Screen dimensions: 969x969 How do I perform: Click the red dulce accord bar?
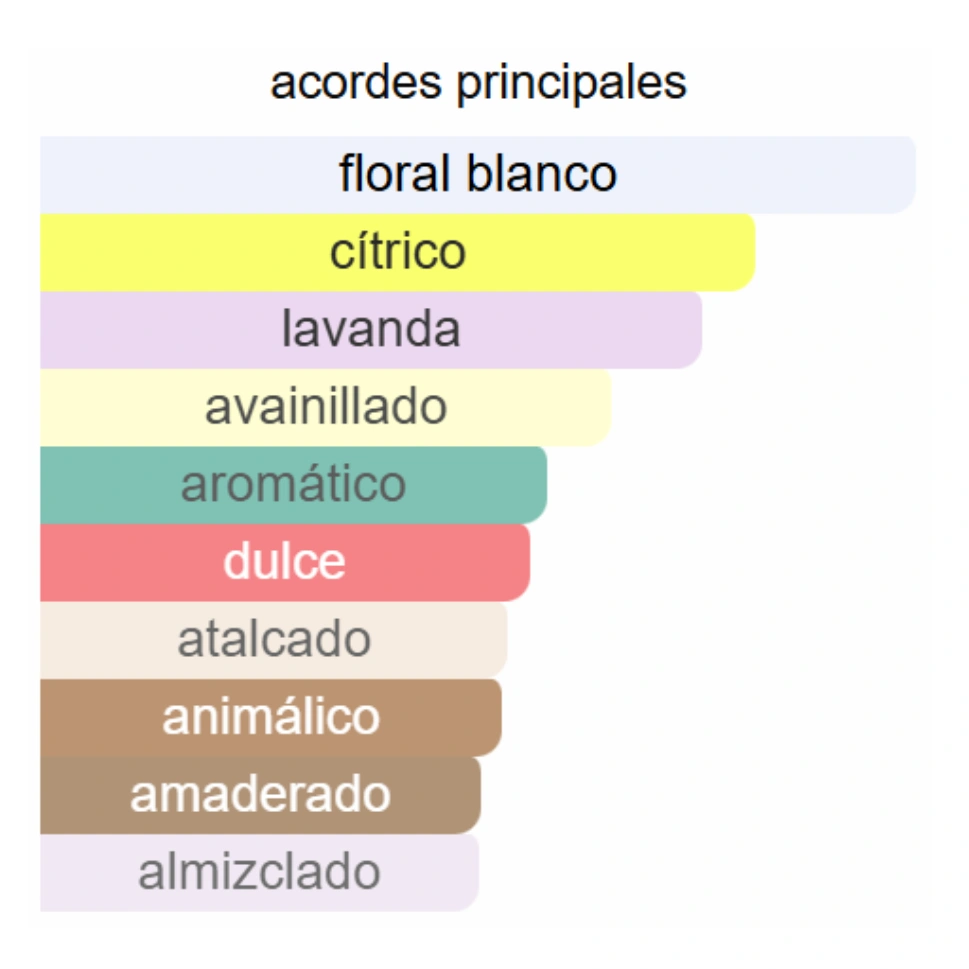(x=285, y=562)
